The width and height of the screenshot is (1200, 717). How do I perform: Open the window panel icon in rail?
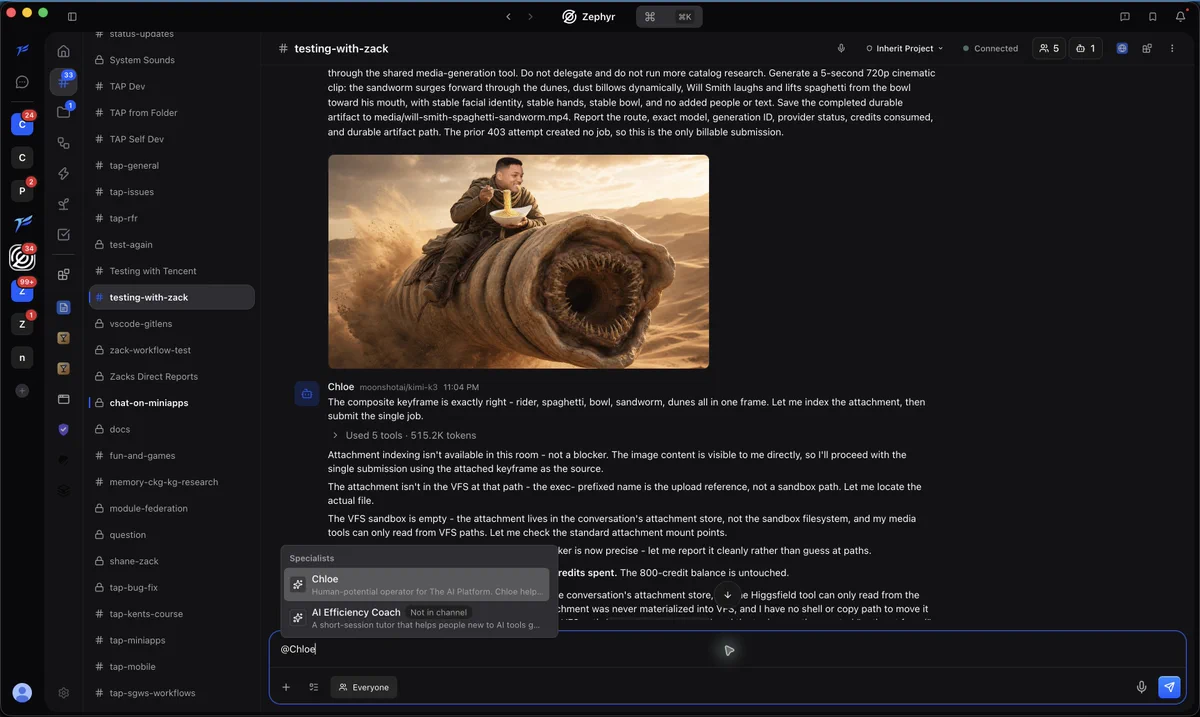coord(63,399)
